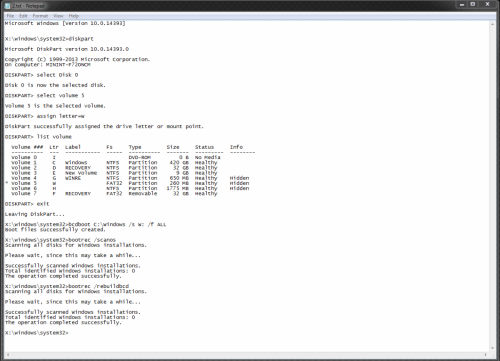Click the line 'DISKPART> select disk 0'
The width and height of the screenshot is (500, 361).
pos(41,75)
